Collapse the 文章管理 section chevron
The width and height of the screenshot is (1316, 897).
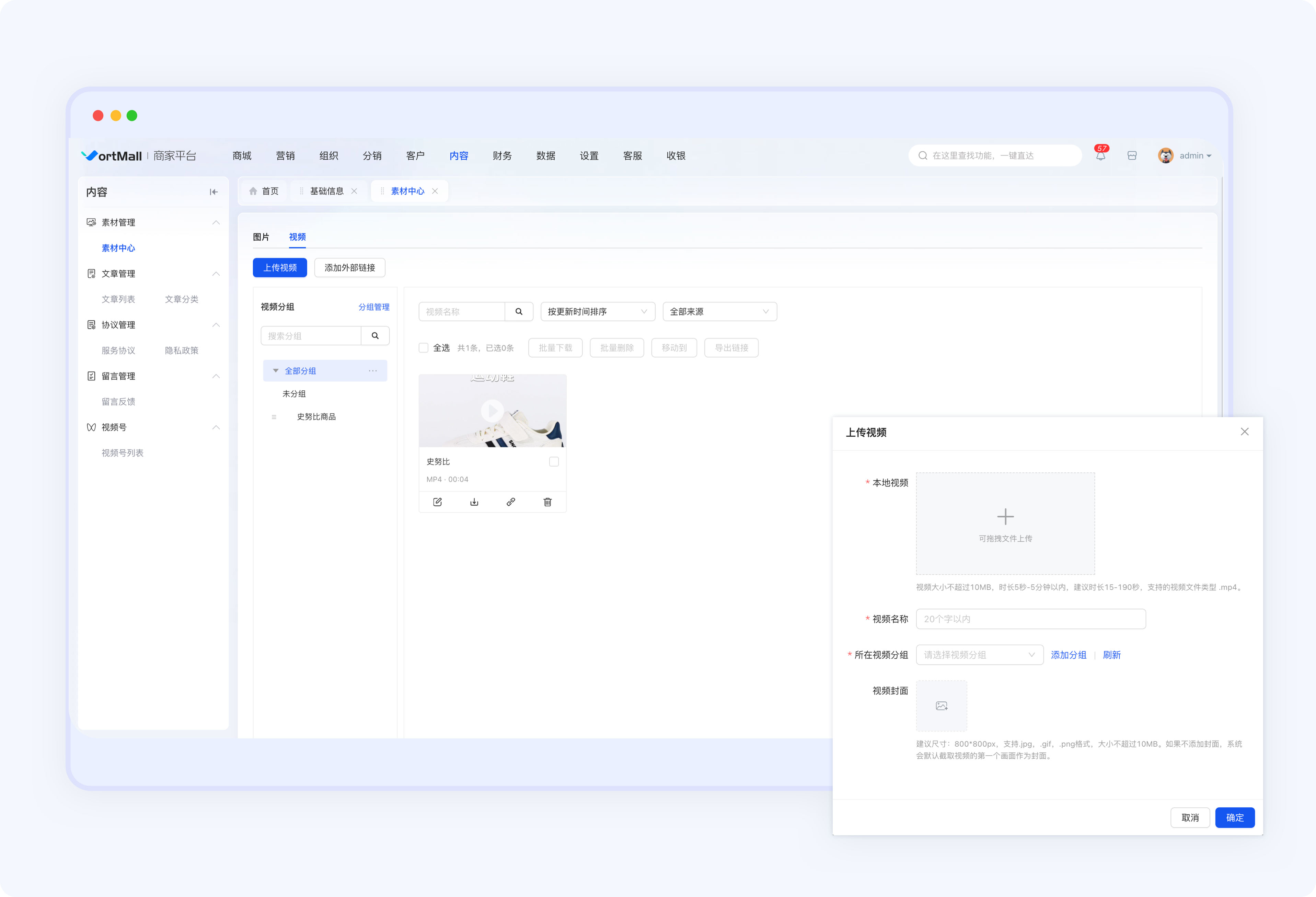[x=216, y=274]
